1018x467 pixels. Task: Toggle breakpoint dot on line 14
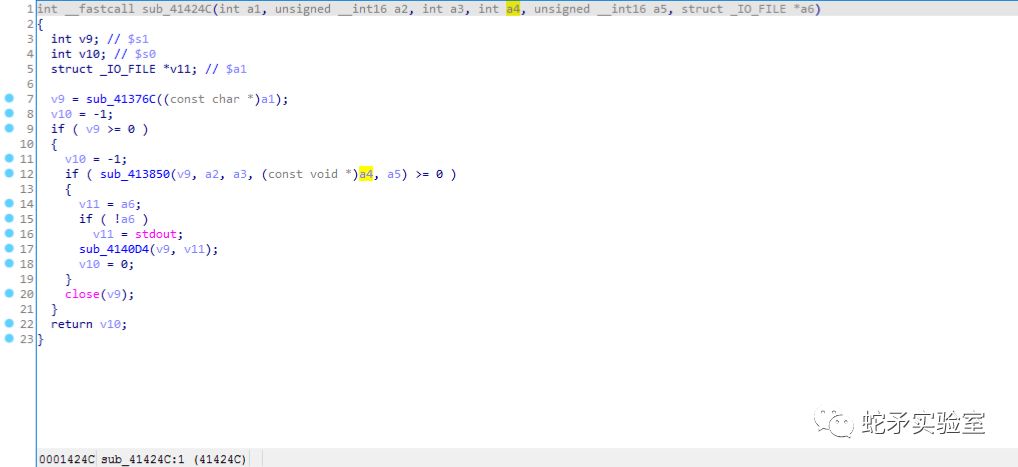(9, 203)
